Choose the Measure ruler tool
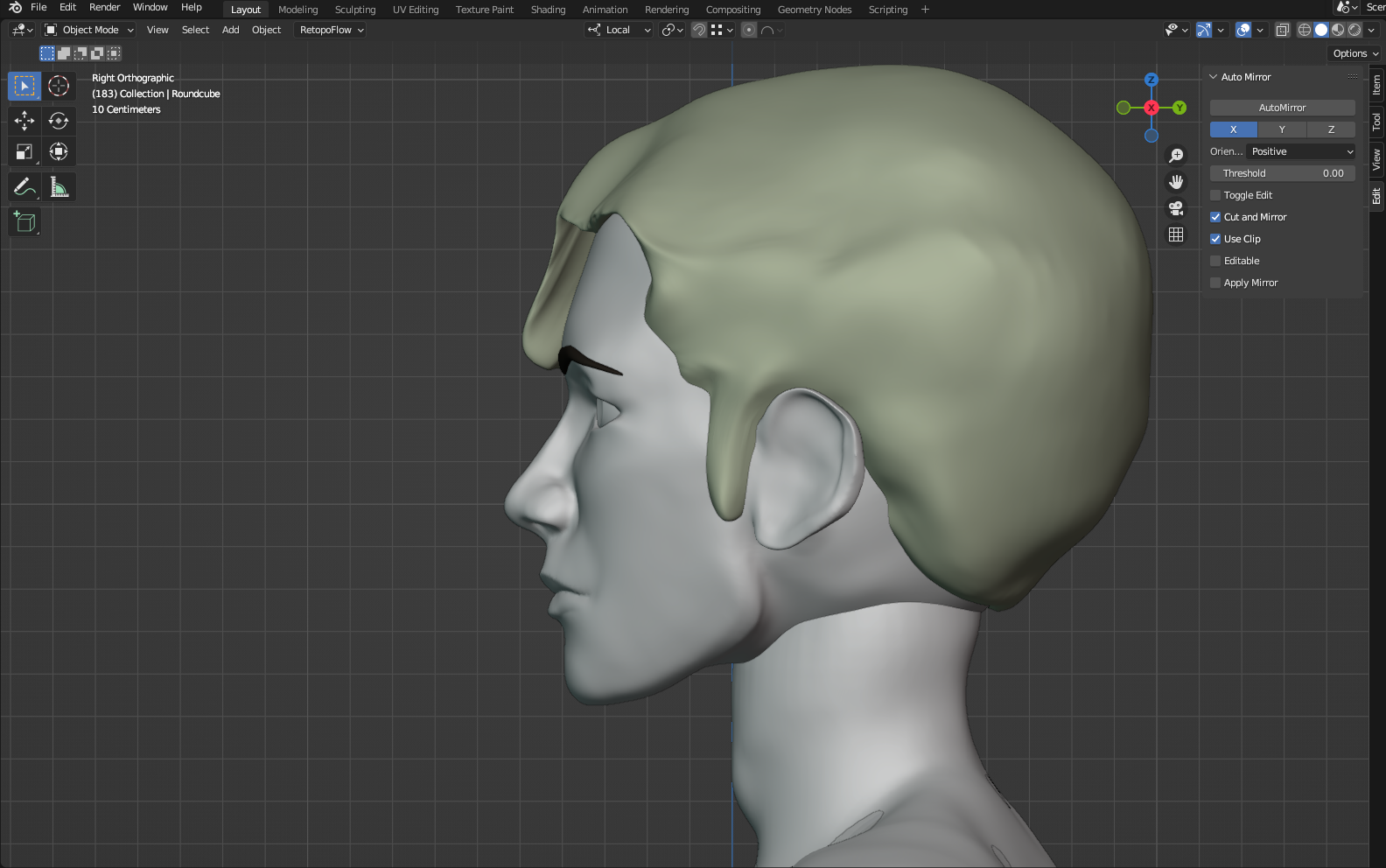This screenshot has height=868, width=1386. click(59, 187)
